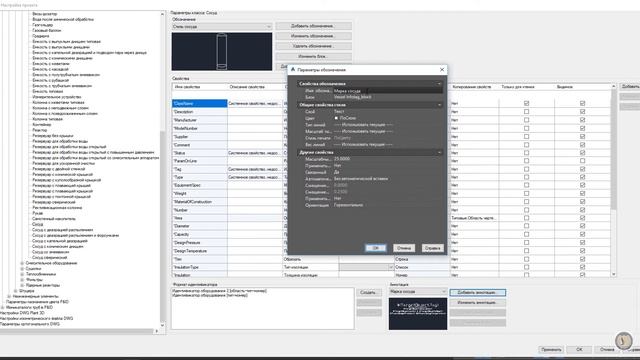The height and width of the screenshot is (360, 640).
Task: Collapse the Общие свойства стиля section
Action: point(439,105)
